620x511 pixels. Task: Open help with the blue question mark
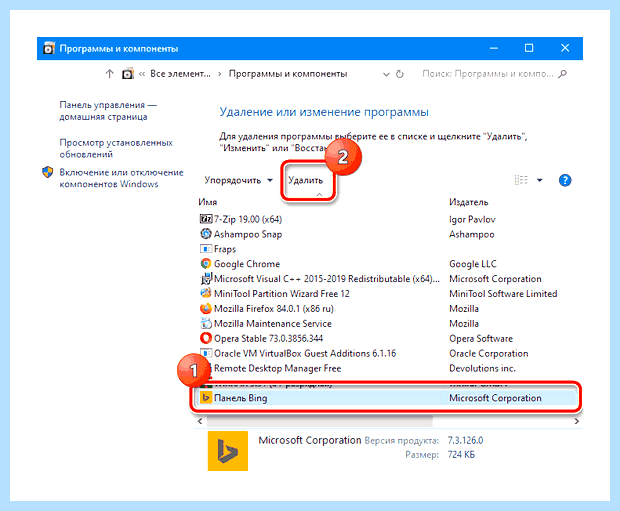coord(565,180)
